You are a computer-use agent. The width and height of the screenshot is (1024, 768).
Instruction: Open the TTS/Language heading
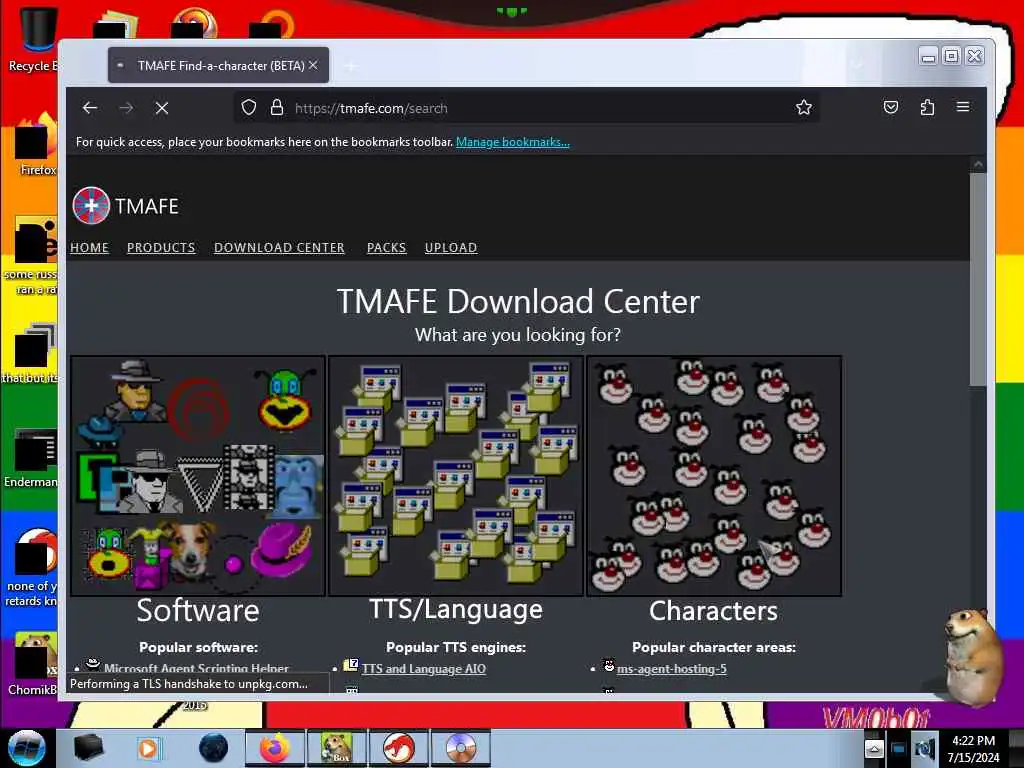[x=456, y=609]
